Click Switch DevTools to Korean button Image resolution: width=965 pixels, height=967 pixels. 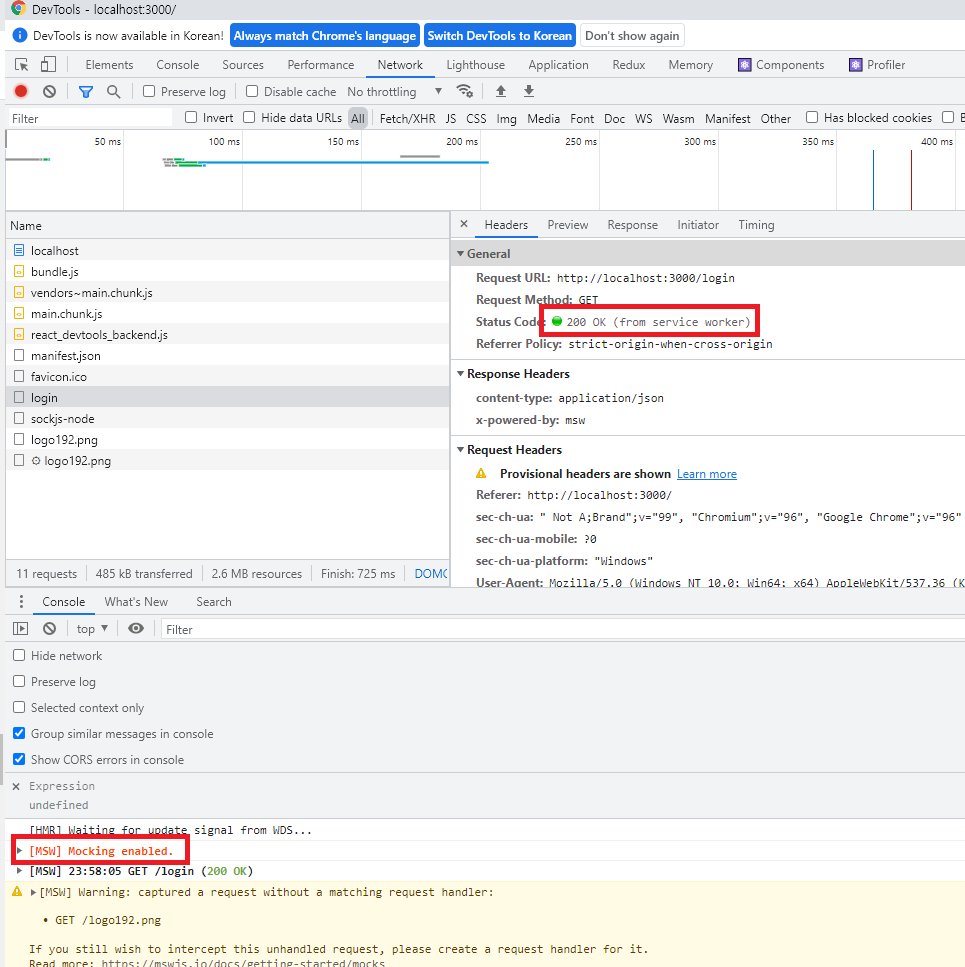[499, 36]
